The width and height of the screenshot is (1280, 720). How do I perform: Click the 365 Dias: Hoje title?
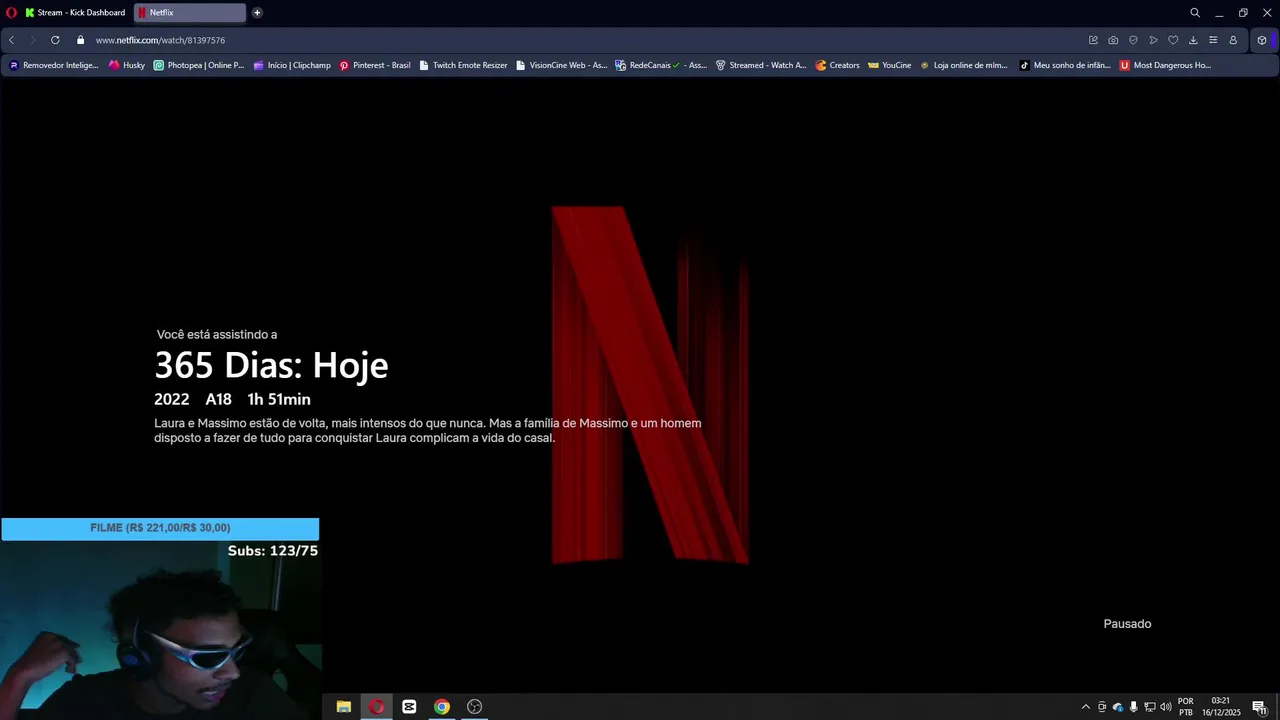(271, 366)
